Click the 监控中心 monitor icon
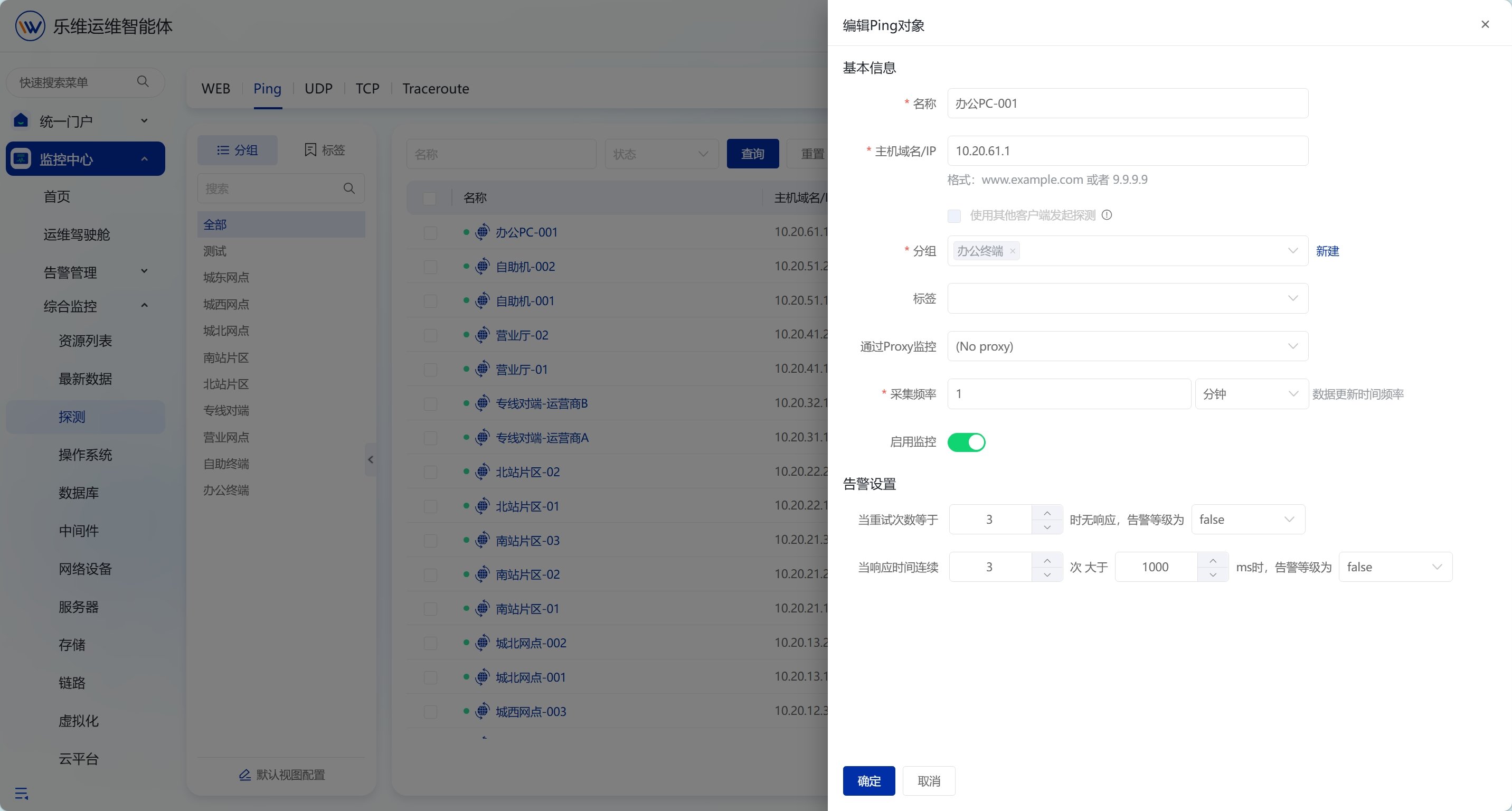 click(x=21, y=158)
